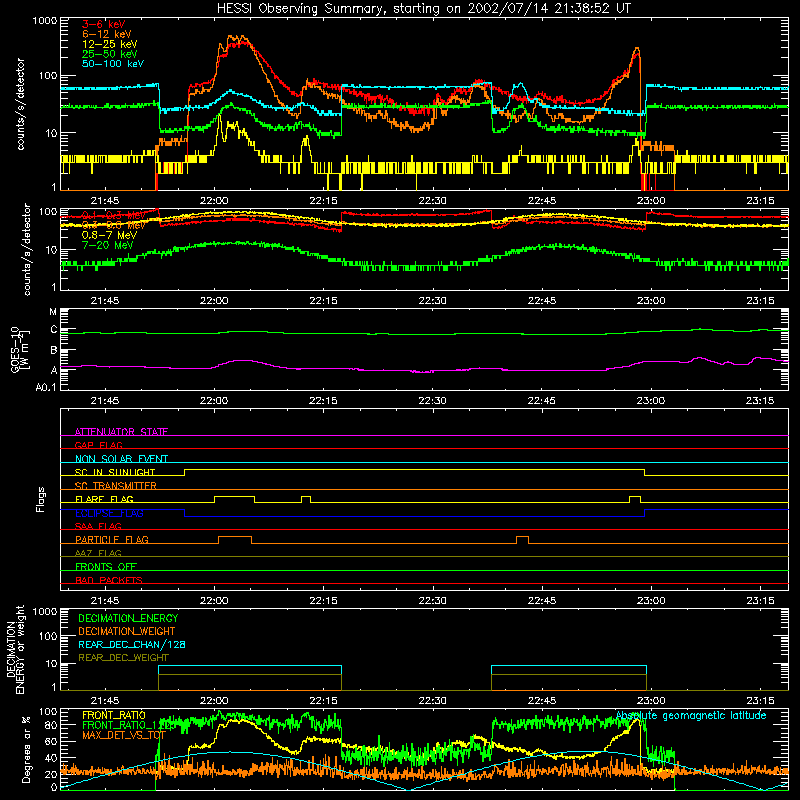The image size is (800, 800).
Task: Select the ECLIPSE_FLAG label
Action: click(x=109, y=513)
